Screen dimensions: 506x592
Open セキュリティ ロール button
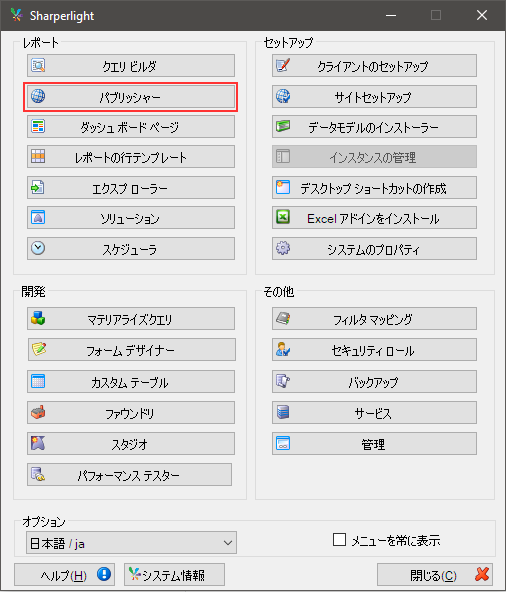tap(374, 350)
